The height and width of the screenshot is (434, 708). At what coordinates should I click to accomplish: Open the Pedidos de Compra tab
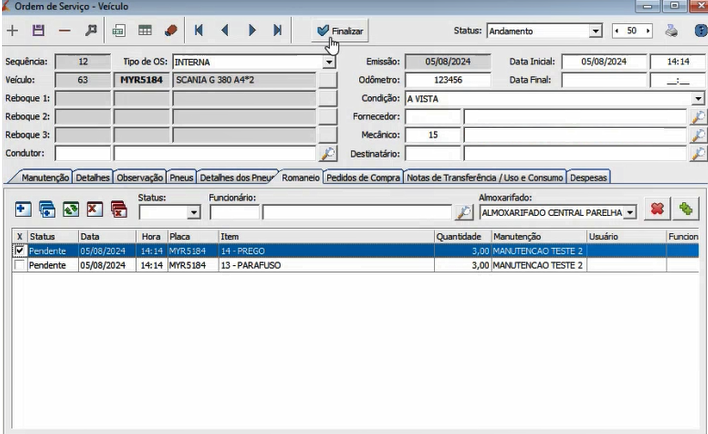point(363,178)
